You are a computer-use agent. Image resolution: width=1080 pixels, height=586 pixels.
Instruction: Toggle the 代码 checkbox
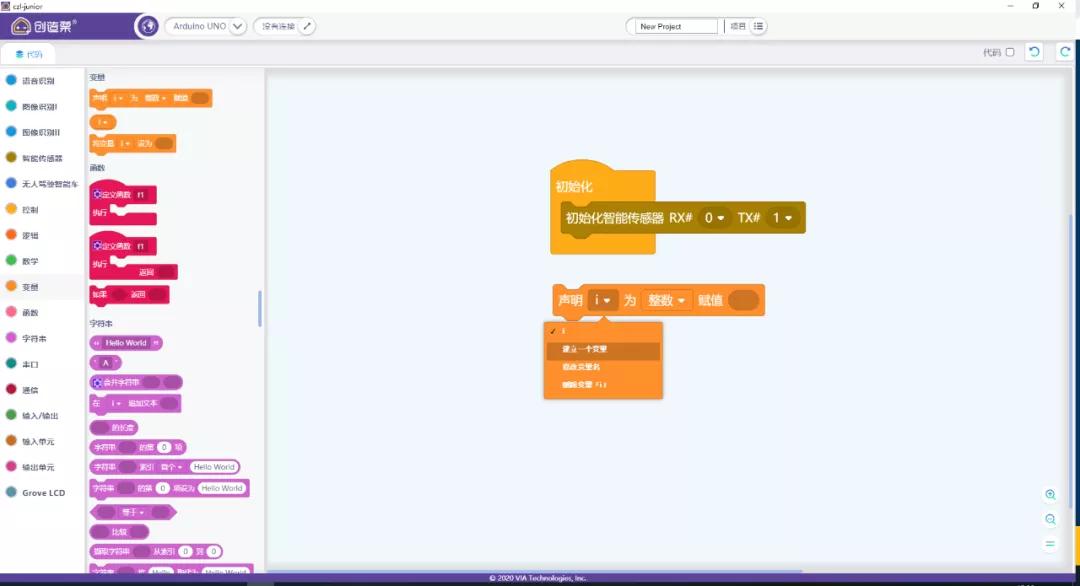1009,52
